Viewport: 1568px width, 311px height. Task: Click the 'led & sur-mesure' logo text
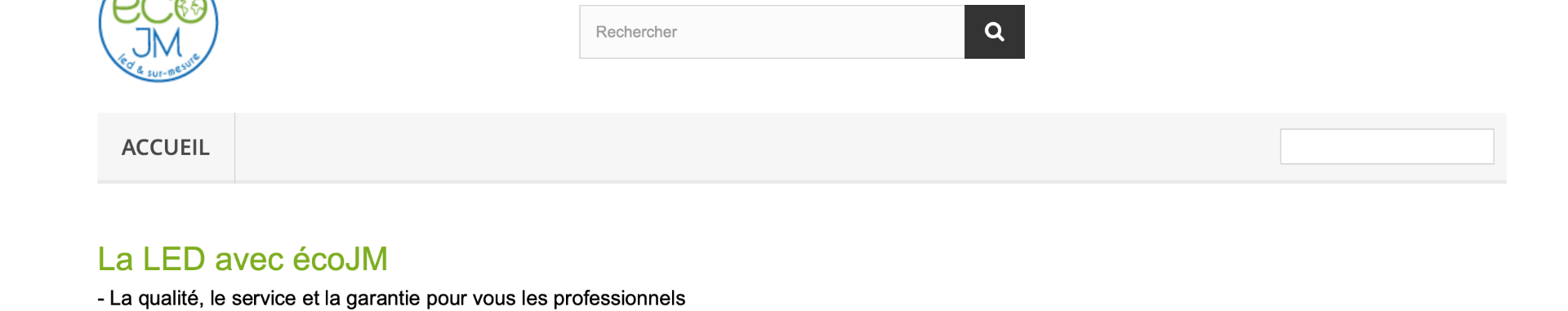point(158,67)
